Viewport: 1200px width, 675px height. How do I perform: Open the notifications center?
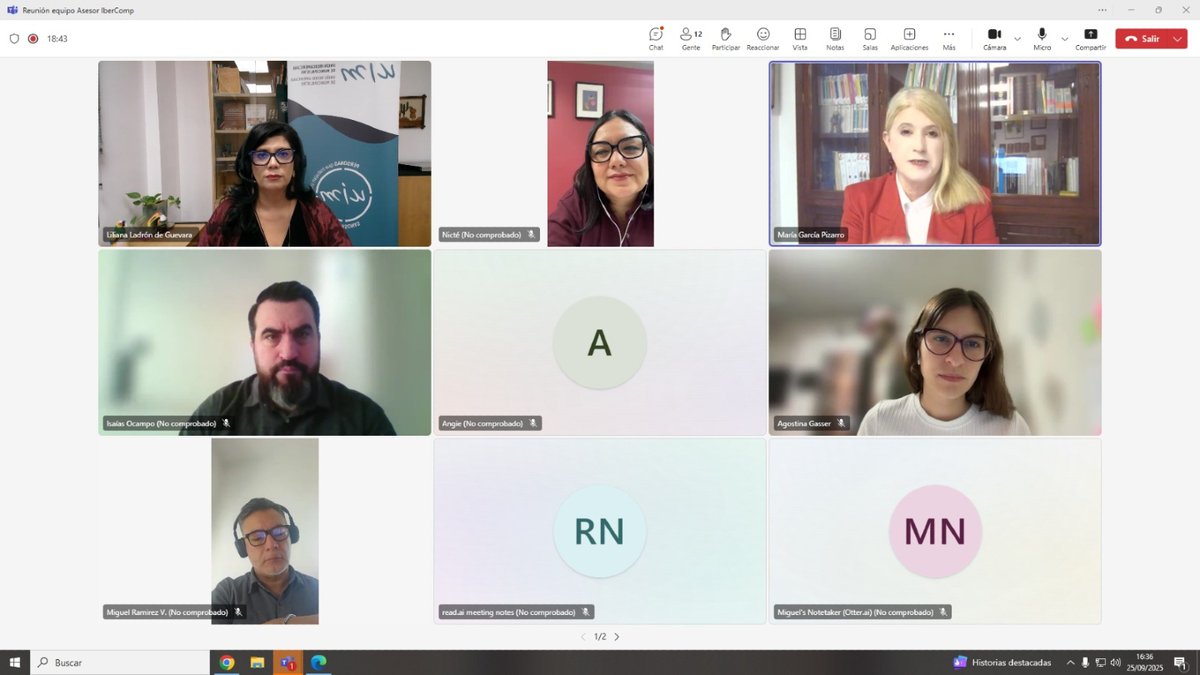coord(1181,662)
